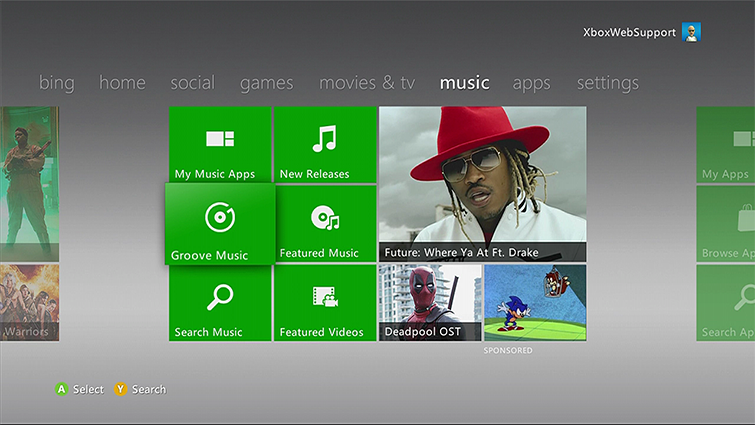Go to the home tab

(122, 83)
